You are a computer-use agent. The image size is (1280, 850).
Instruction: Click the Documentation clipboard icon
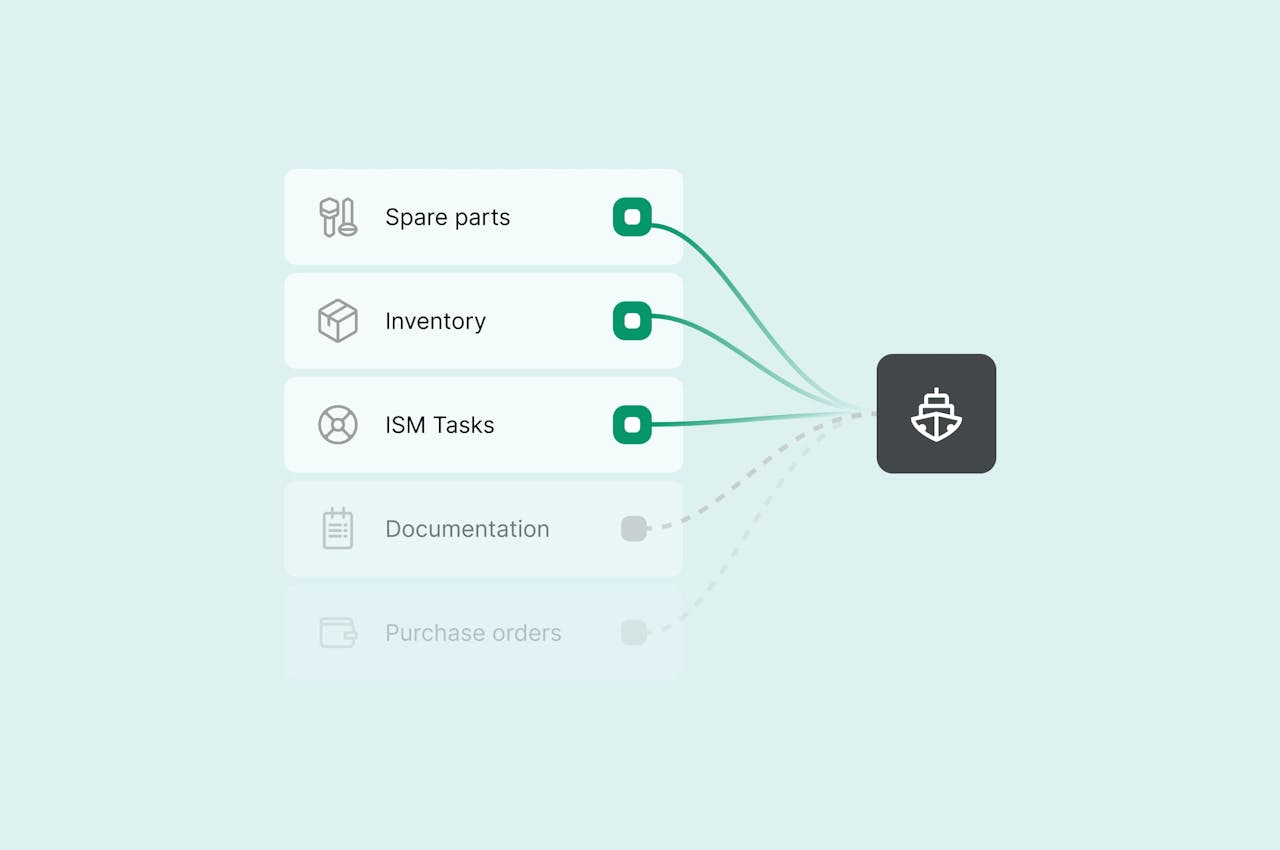(x=338, y=528)
